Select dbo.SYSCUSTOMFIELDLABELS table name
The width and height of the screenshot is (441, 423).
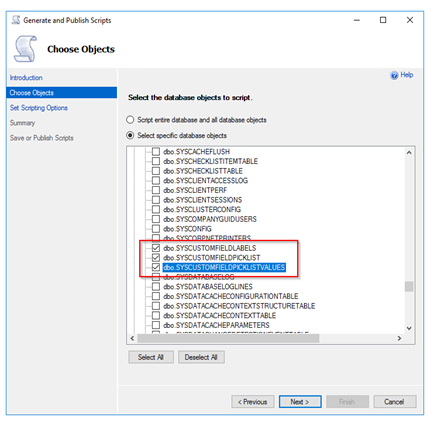(x=210, y=248)
